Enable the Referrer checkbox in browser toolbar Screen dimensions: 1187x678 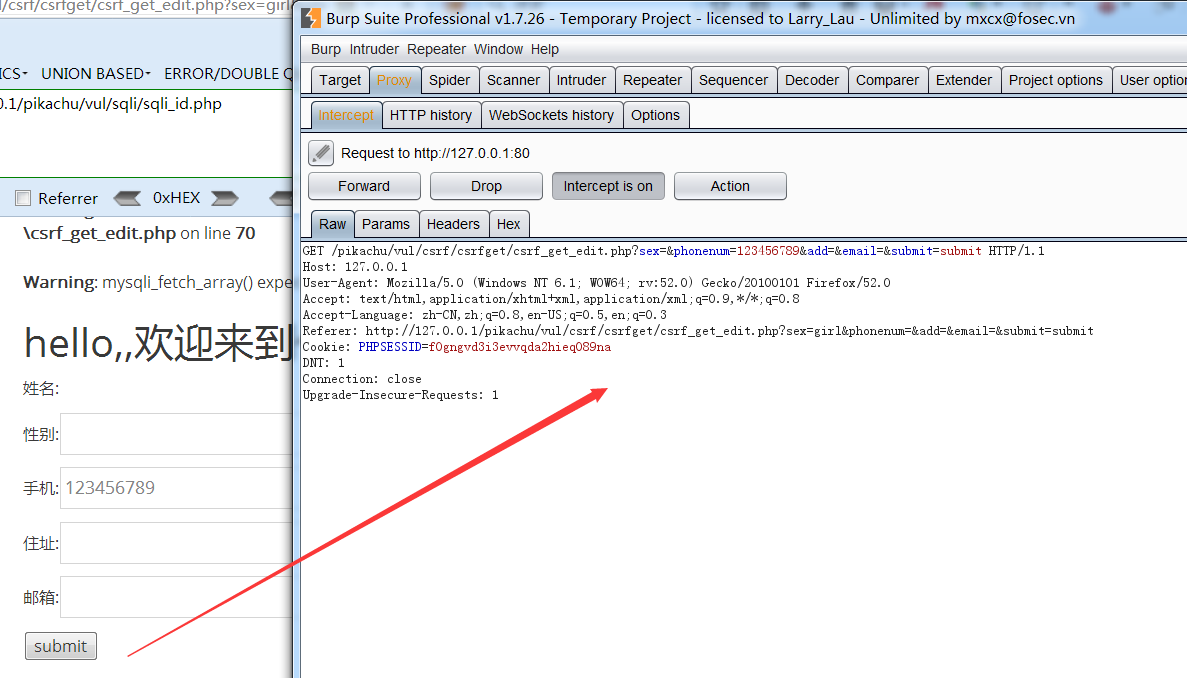point(23,198)
